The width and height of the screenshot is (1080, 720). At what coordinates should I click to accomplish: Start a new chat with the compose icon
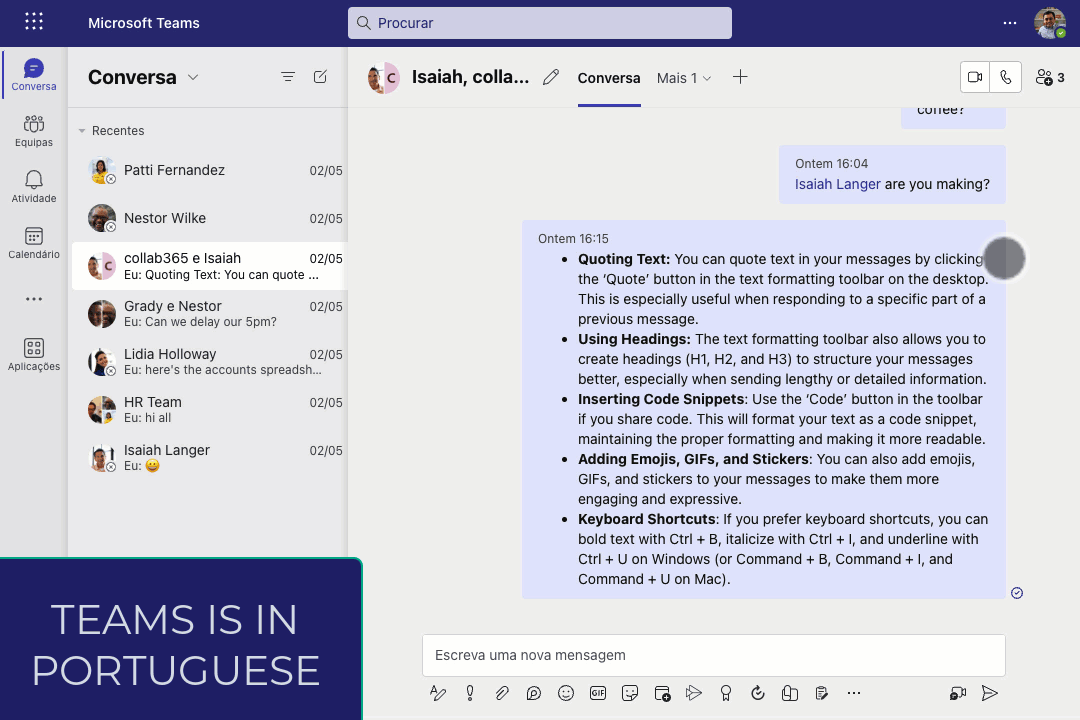(x=320, y=76)
